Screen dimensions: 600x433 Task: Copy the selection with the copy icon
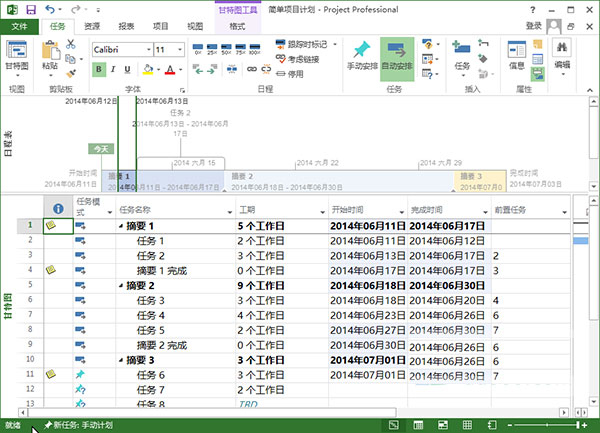70,59
